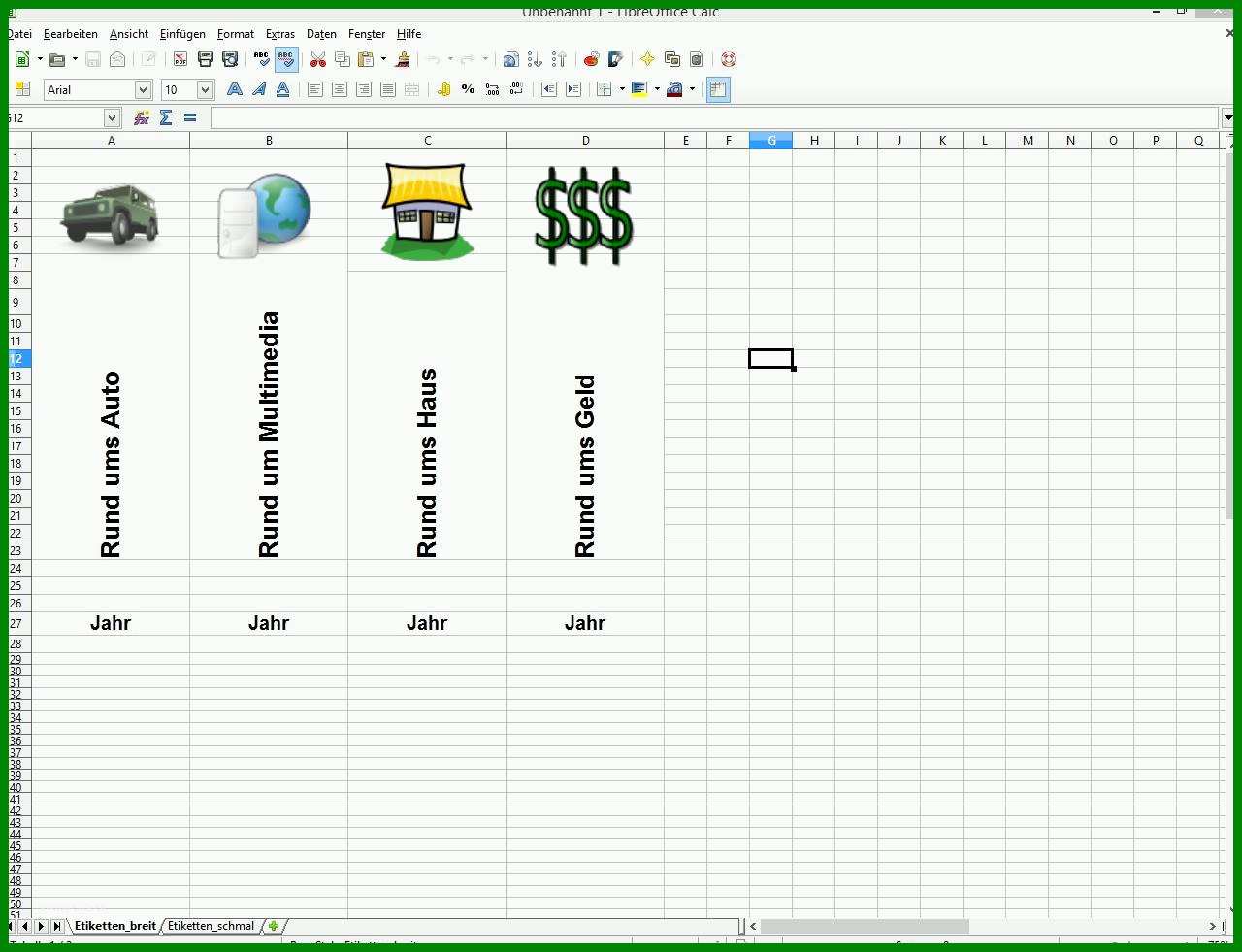
Task: Open background color dropdown arrow
Action: pyautogui.click(x=657, y=89)
